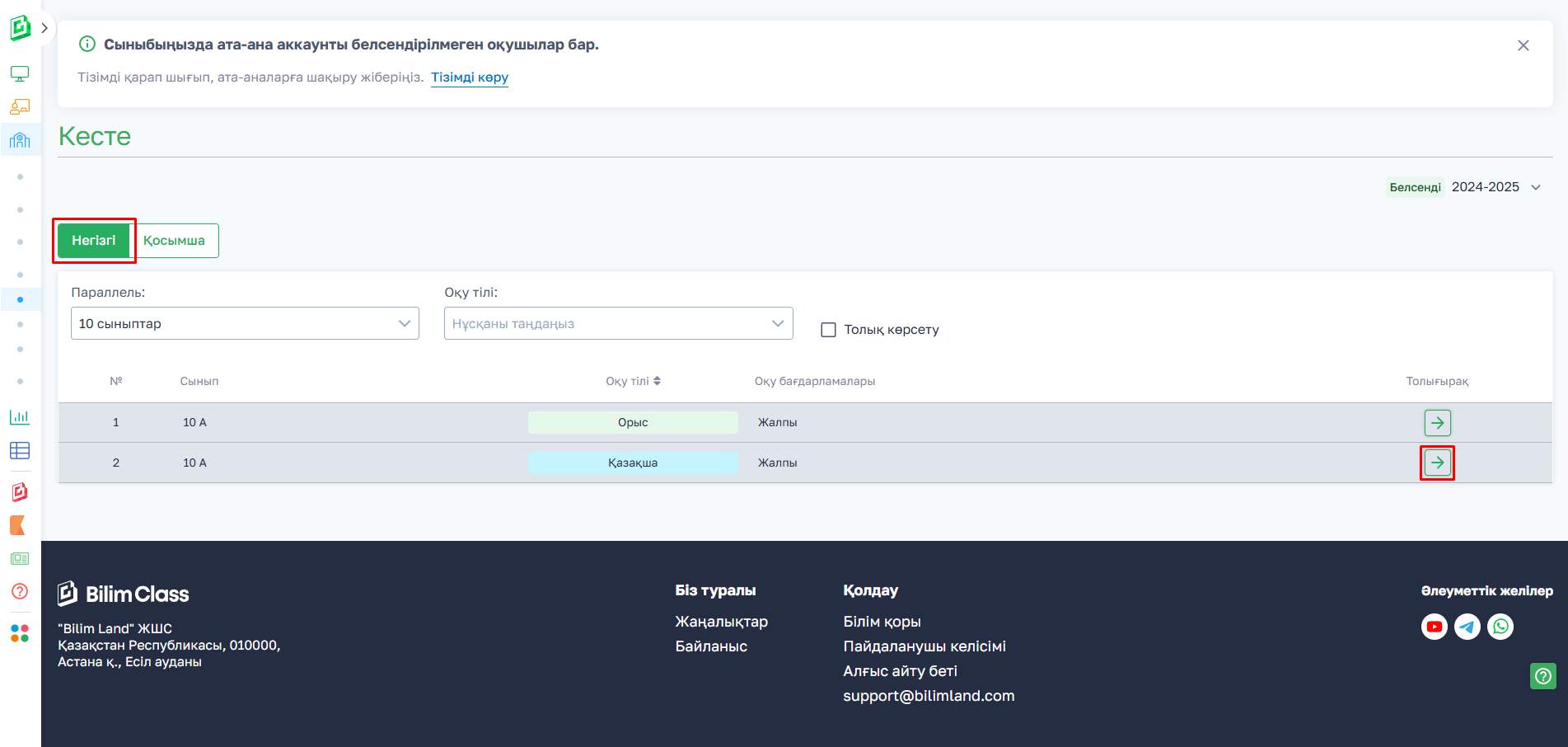
Task: Open the Оқу тілі language dropdown
Action: [618, 323]
